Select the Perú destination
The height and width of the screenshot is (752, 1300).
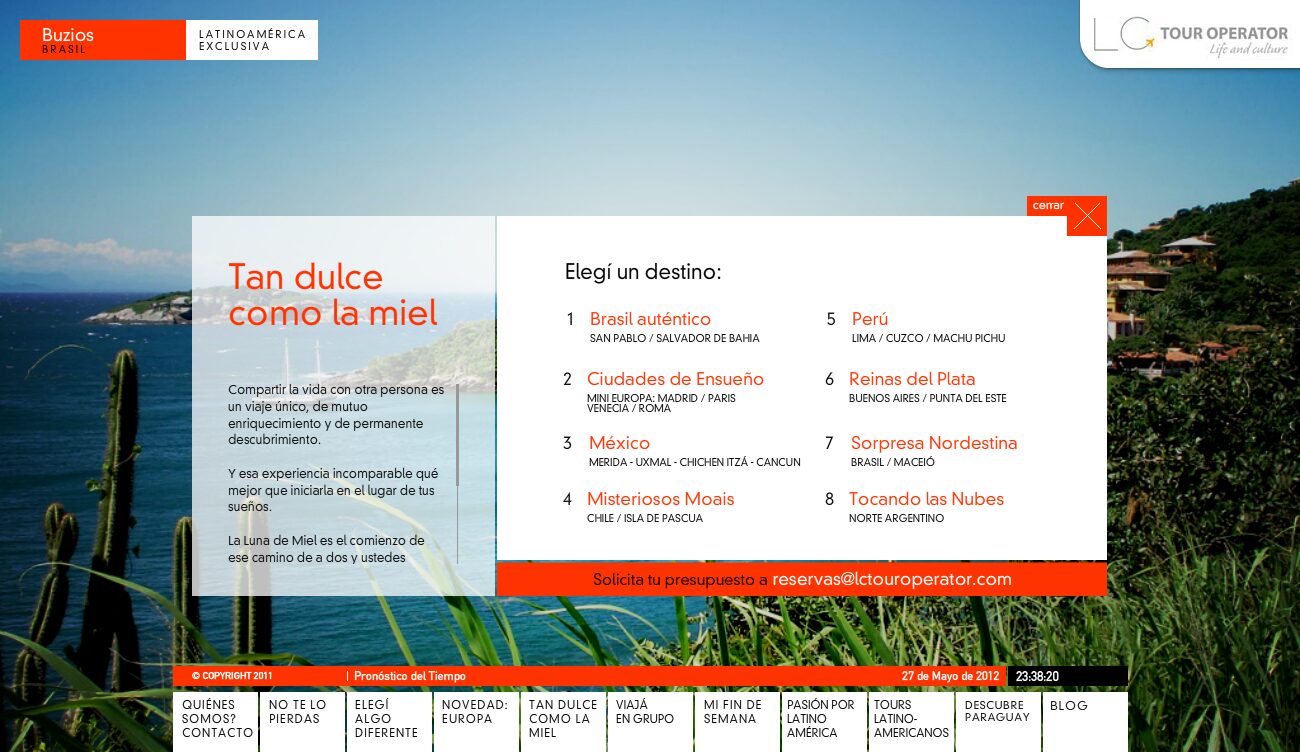[870, 319]
